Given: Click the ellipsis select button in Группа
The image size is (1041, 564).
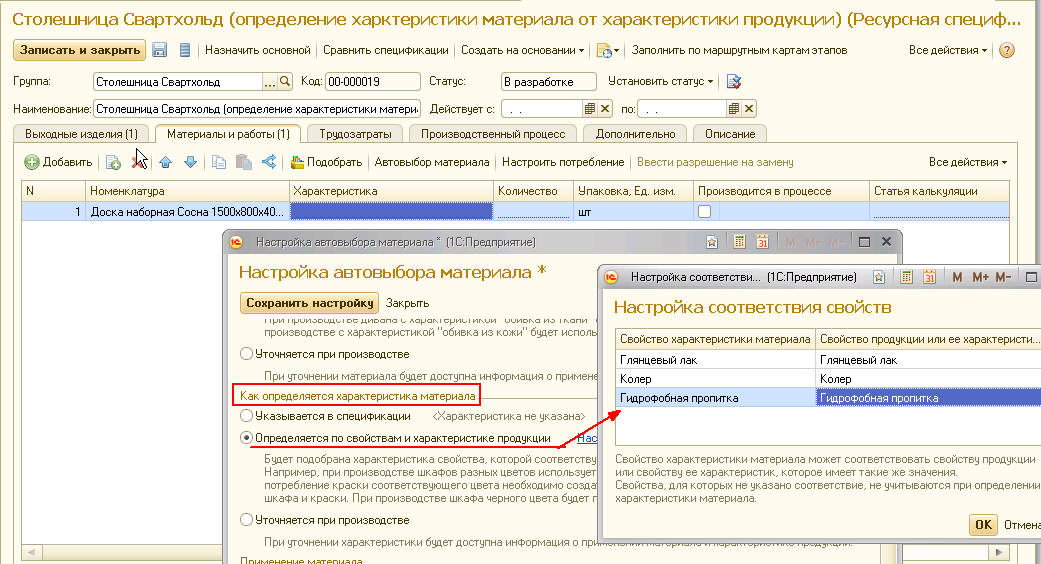Looking at the screenshot, I should 270,82.
